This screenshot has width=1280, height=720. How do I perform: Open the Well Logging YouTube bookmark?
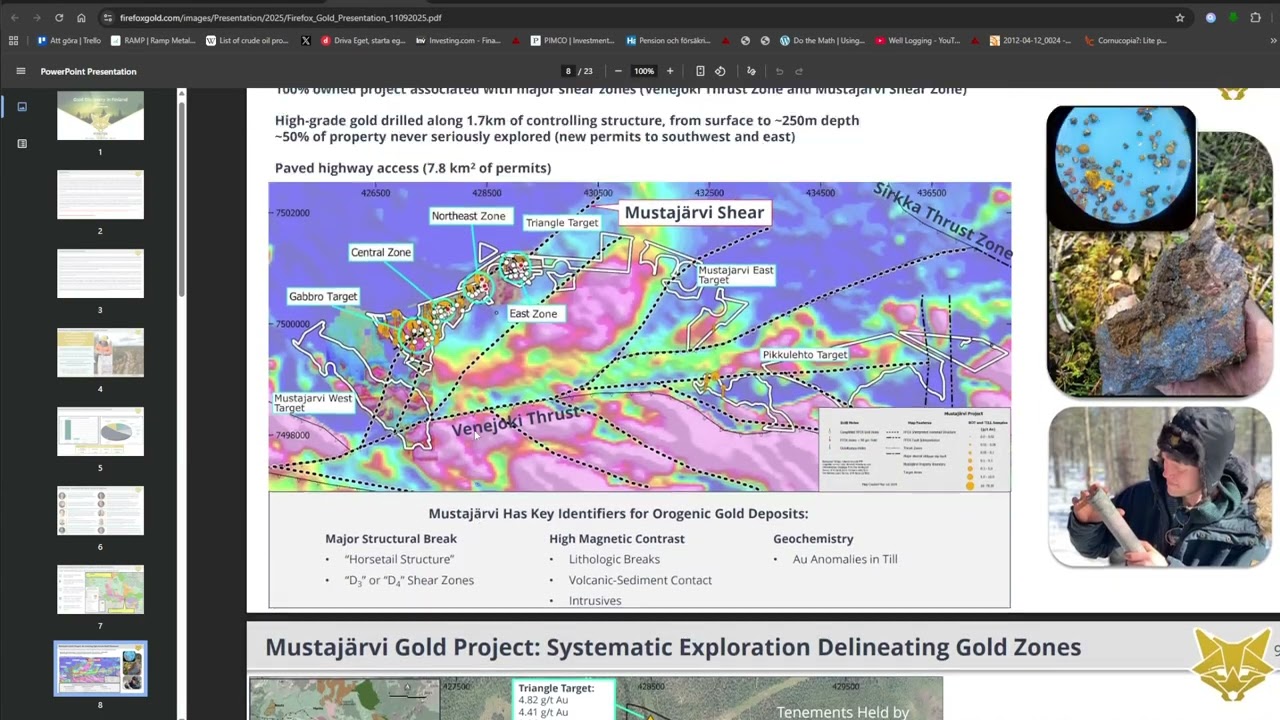point(917,41)
